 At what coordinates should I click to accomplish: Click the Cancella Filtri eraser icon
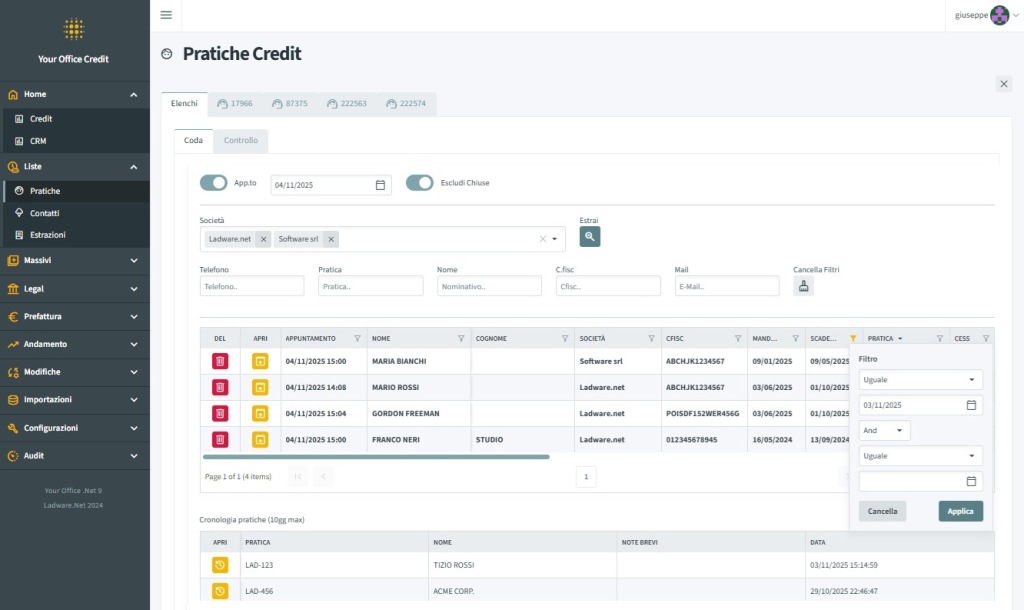point(804,286)
